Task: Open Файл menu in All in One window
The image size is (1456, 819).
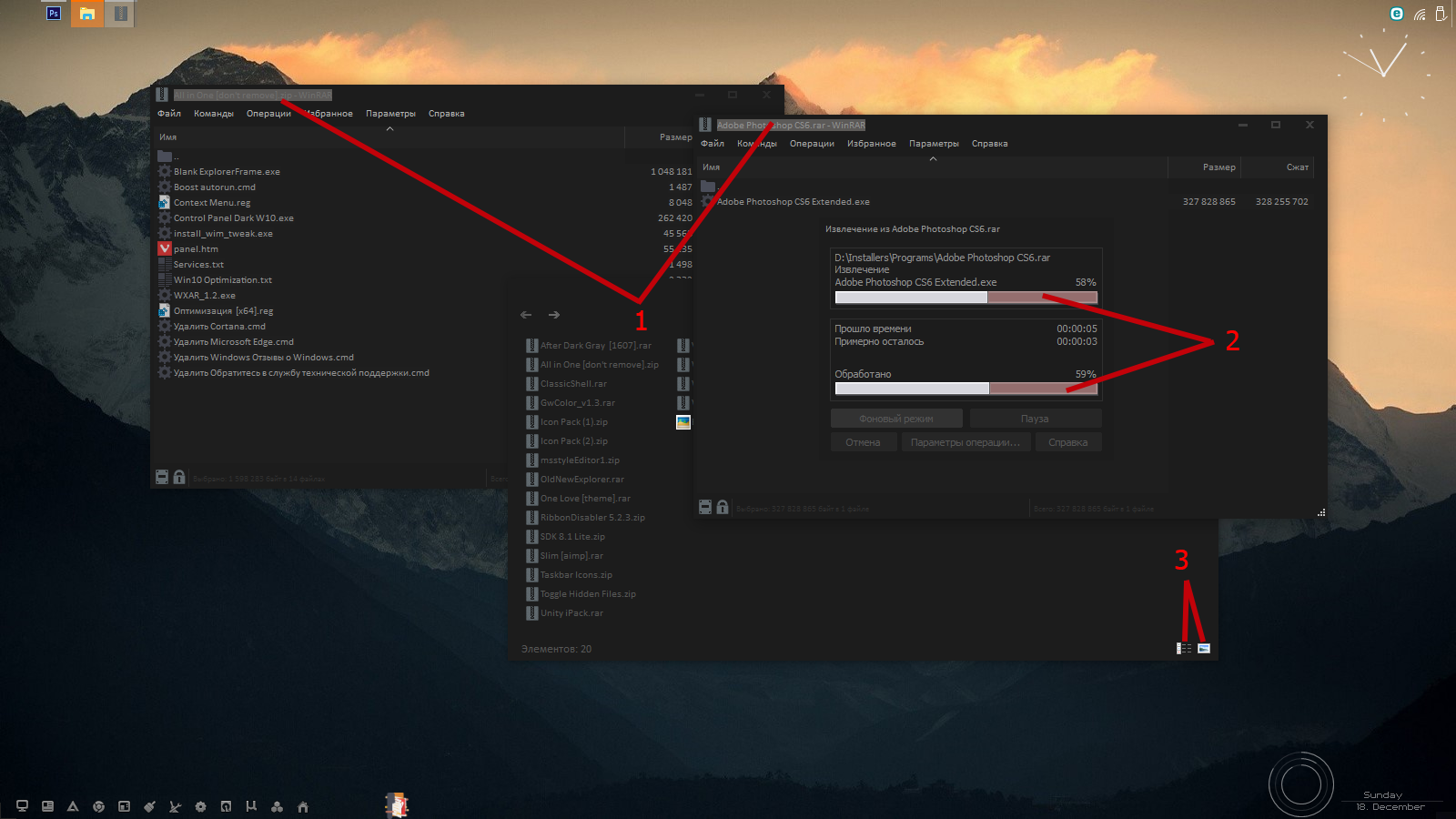Action: pyautogui.click(x=169, y=114)
